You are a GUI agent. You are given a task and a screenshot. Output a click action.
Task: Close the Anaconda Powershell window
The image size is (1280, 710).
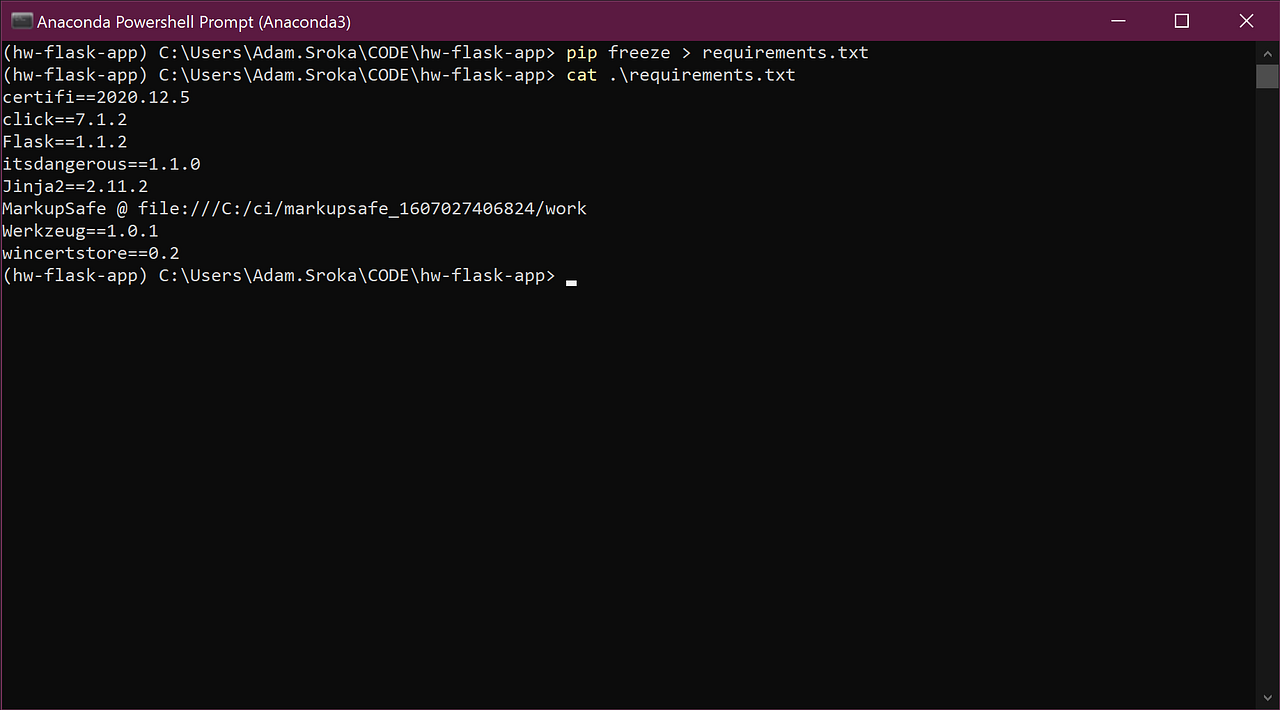pyautogui.click(x=1245, y=20)
